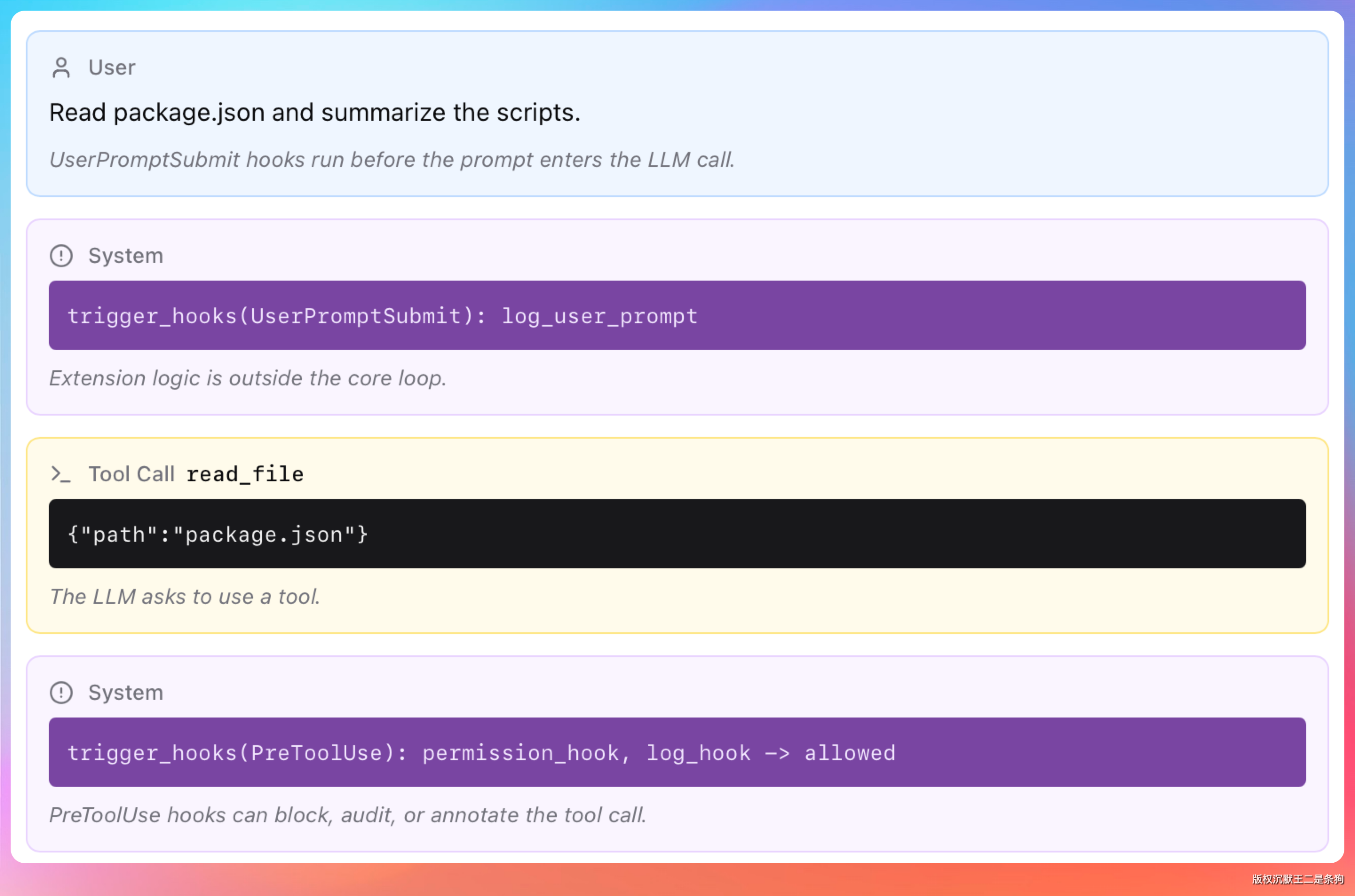Click the read_file tool name

pos(245,474)
